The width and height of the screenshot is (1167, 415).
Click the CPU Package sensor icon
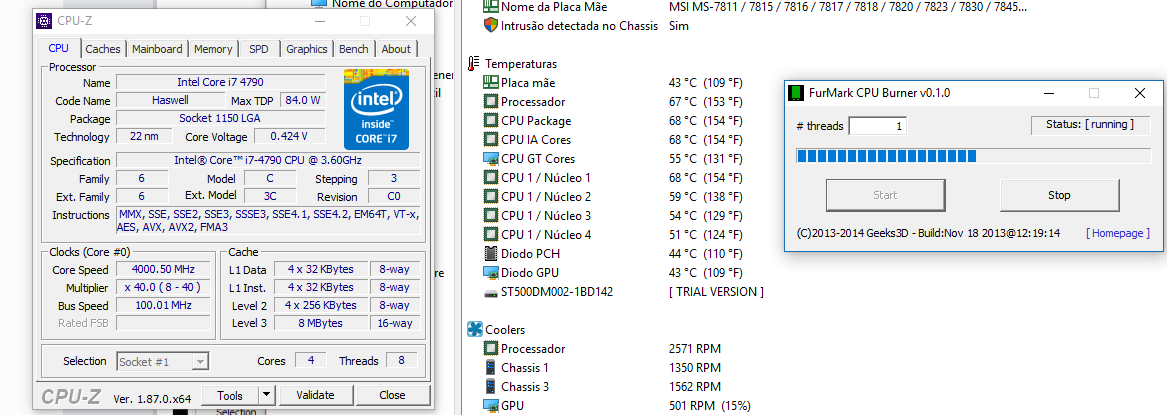[490, 120]
